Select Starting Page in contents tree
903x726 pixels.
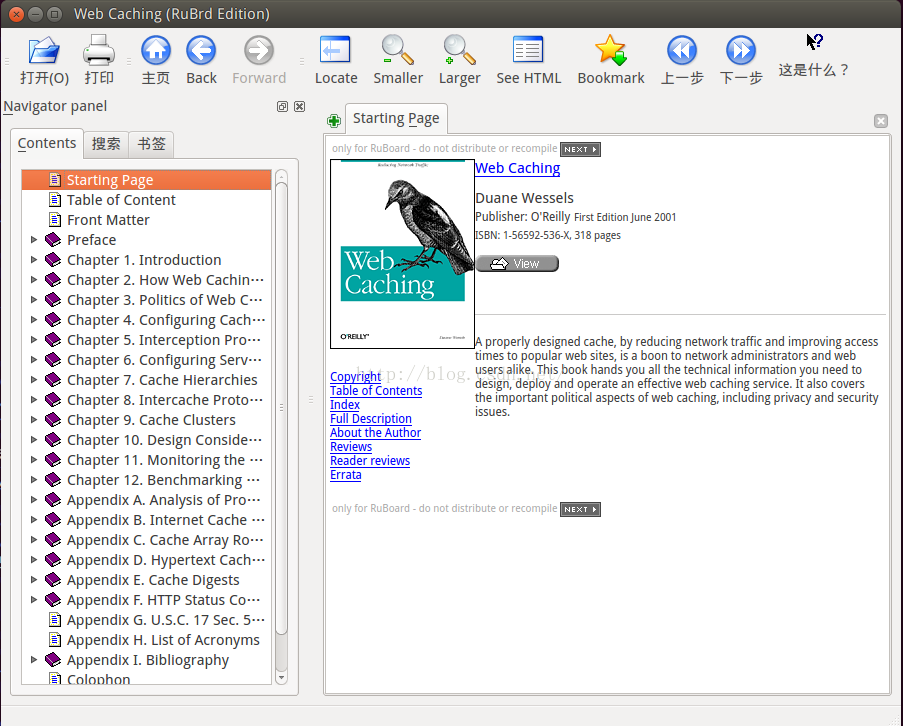[146, 180]
